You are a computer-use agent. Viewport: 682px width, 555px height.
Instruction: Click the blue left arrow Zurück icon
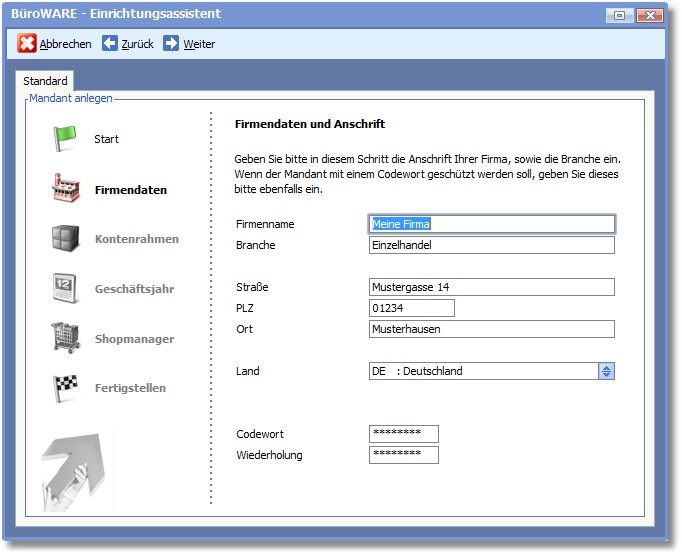pyautogui.click(x=110, y=43)
